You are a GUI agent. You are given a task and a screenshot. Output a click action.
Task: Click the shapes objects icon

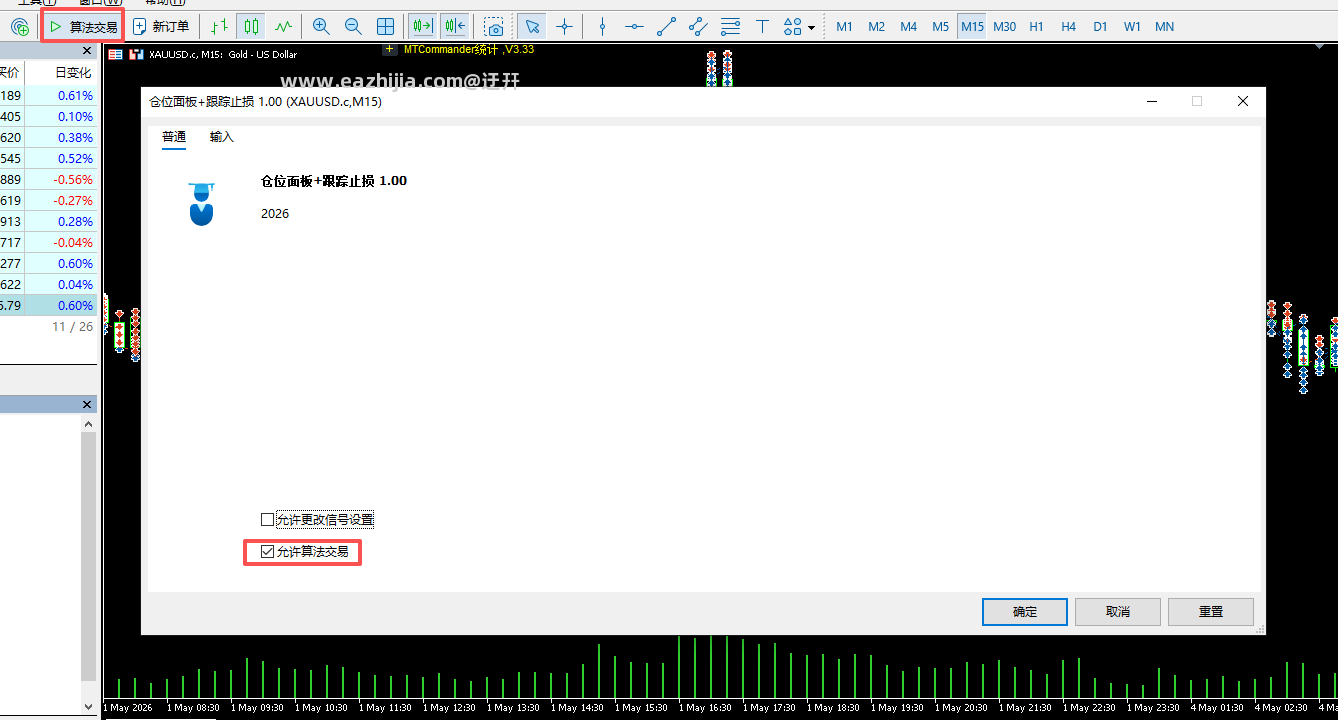[x=792, y=27]
